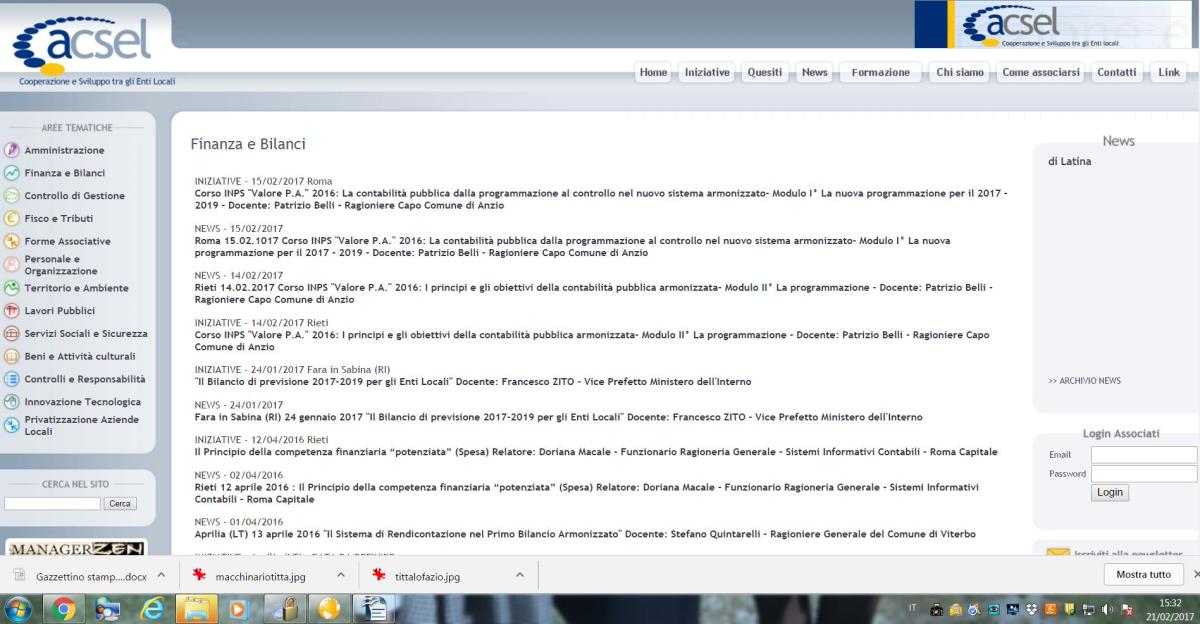Click the Mostra tutto downloads button
Viewport: 1200px width, 624px height.
pos(1143,575)
